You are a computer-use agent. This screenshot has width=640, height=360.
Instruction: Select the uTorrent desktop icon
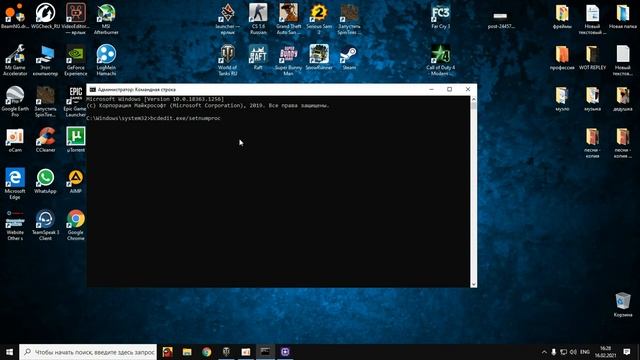(x=76, y=140)
